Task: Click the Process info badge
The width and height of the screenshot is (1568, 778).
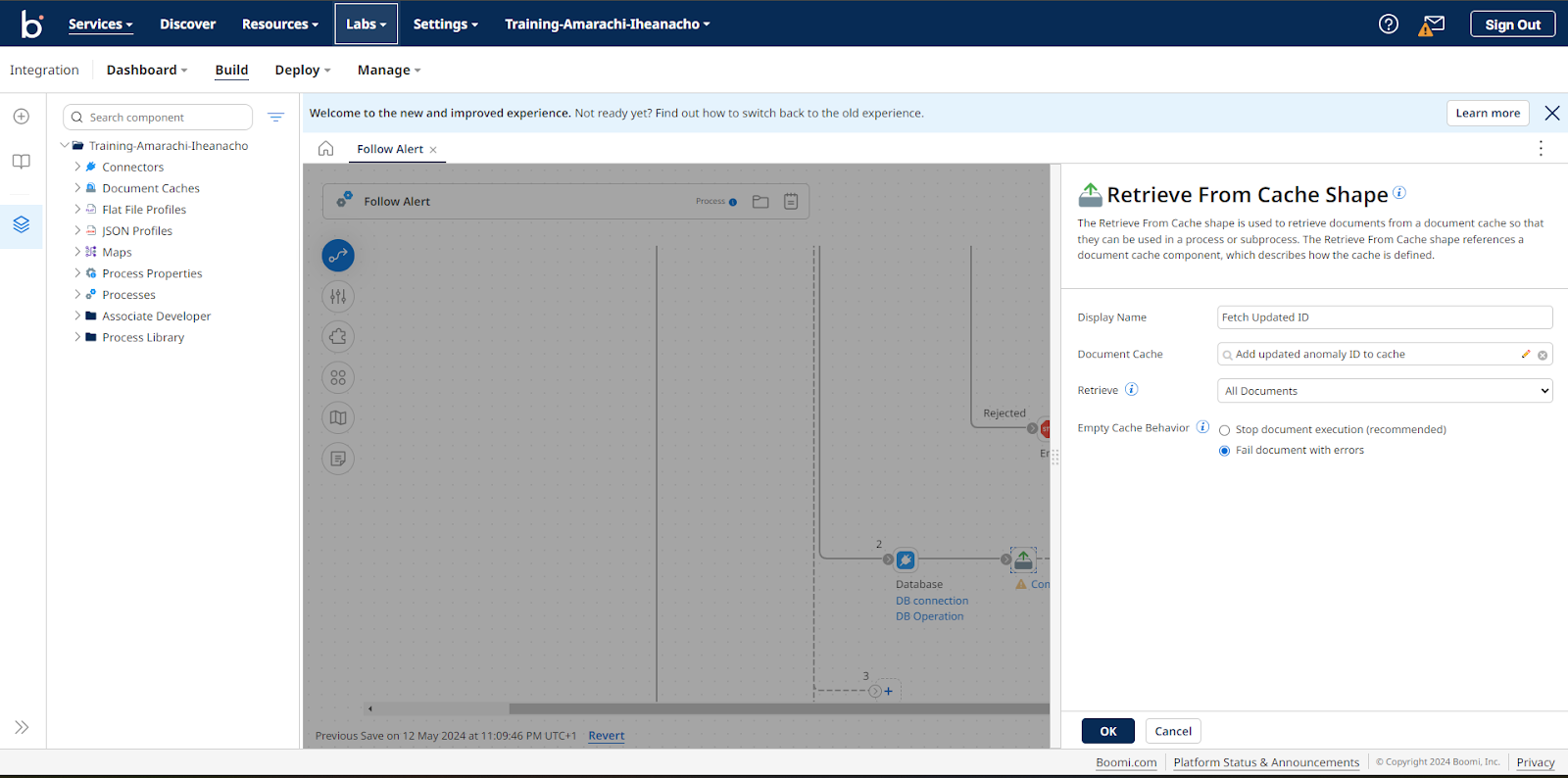Action: coord(716,202)
